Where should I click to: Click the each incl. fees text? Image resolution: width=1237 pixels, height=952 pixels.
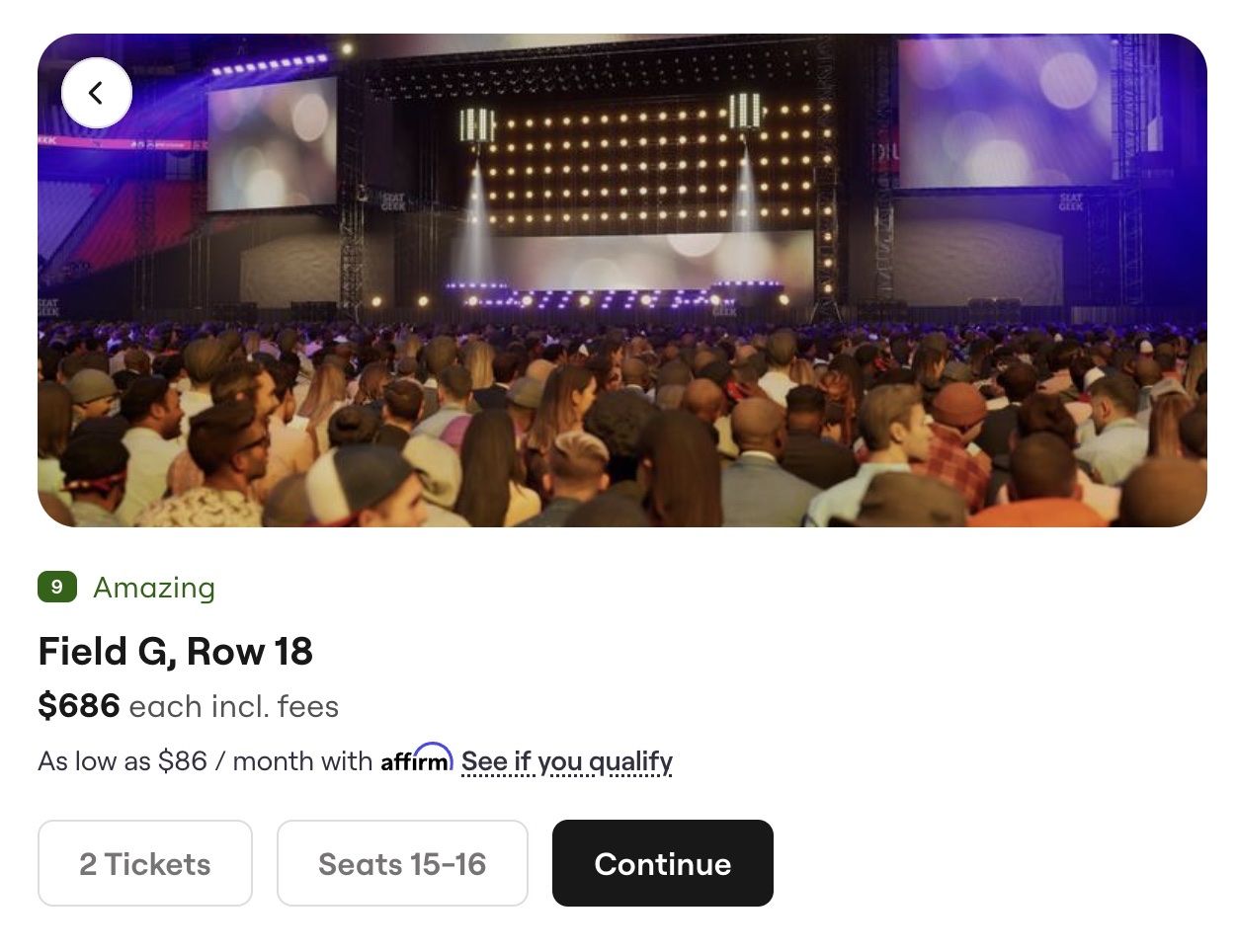[x=233, y=707]
